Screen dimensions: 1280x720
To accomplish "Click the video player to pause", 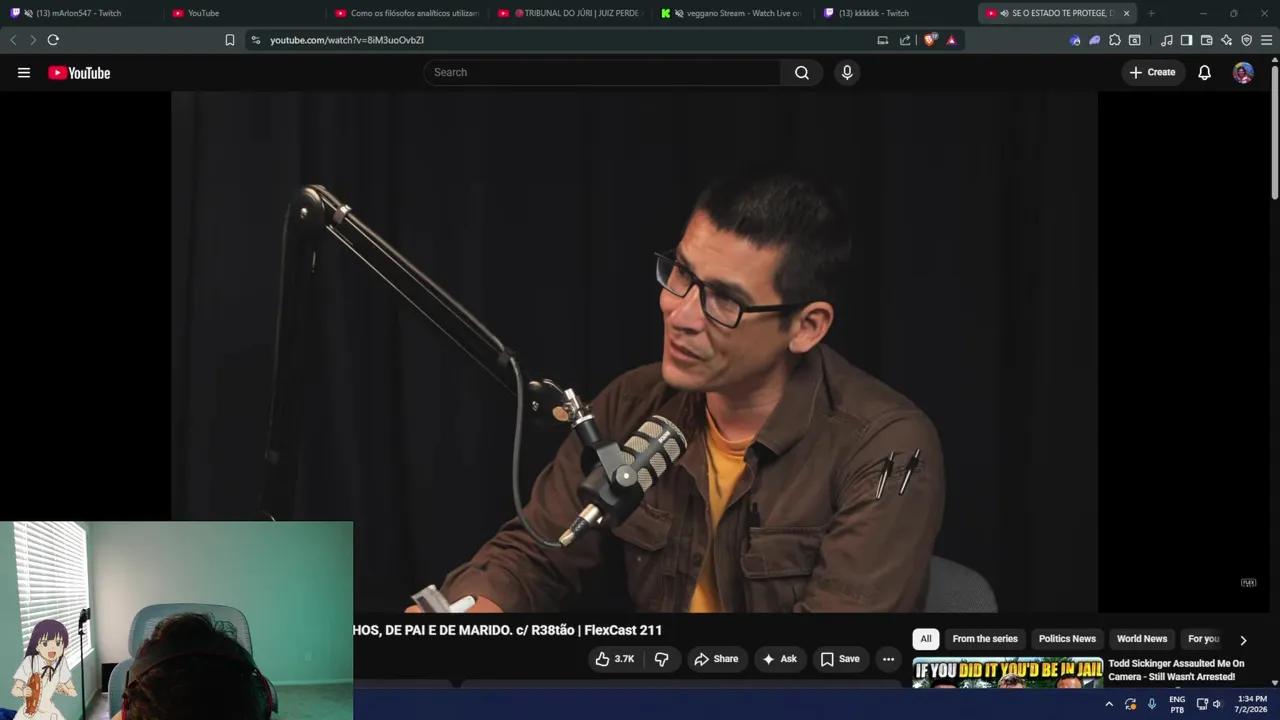I will point(634,350).
